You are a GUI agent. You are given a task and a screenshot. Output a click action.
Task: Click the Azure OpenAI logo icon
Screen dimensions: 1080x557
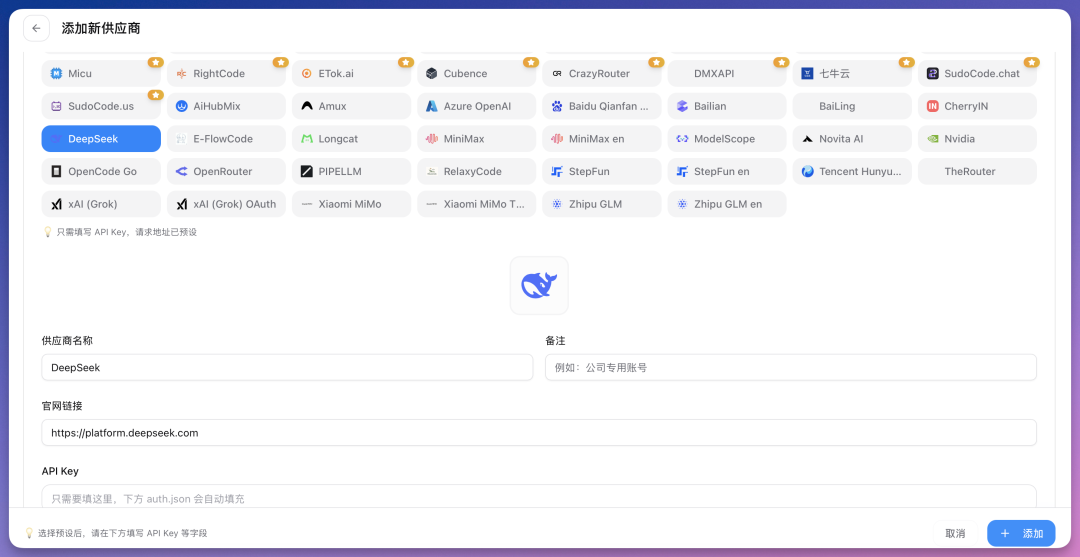click(x=432, y=106)
